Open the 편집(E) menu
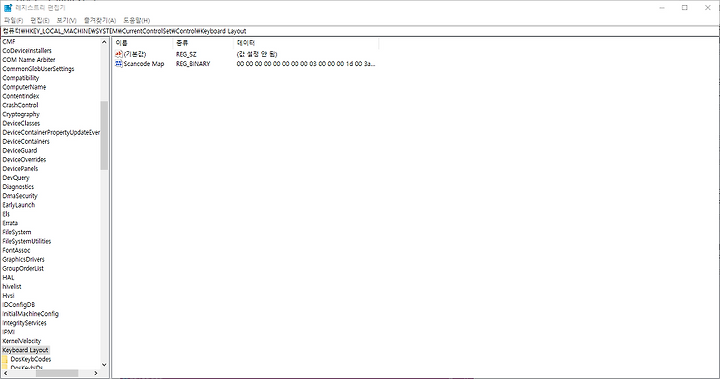Viewport: 720px width, 379px height. point(39,20)
